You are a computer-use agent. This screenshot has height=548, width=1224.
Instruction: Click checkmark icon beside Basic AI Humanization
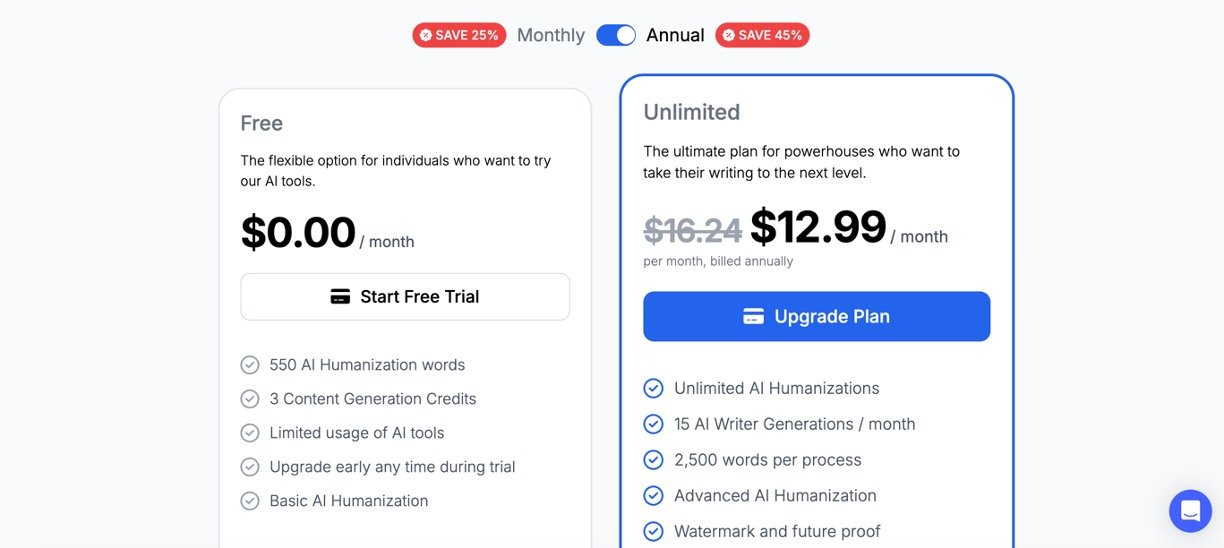pos(250,501)
